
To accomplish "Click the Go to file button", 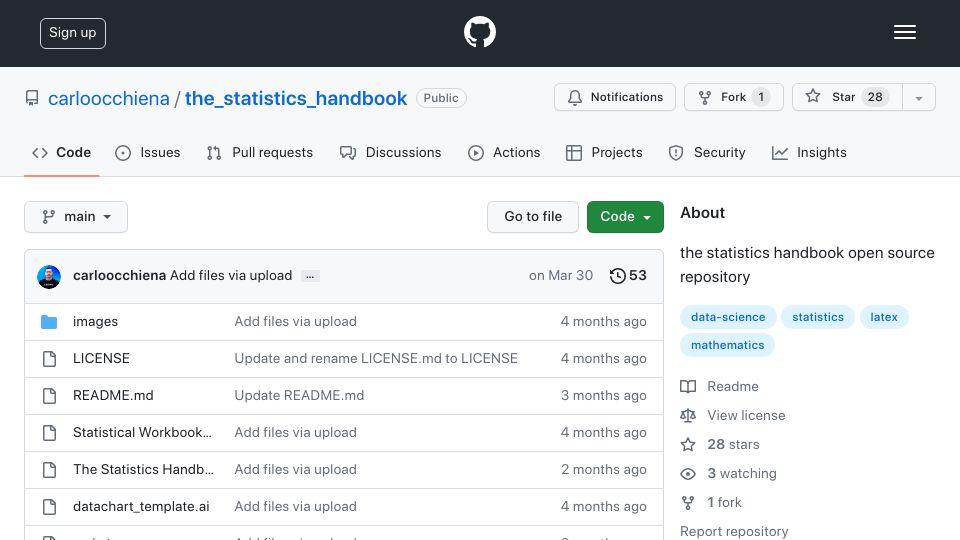I will pos(533,217).
